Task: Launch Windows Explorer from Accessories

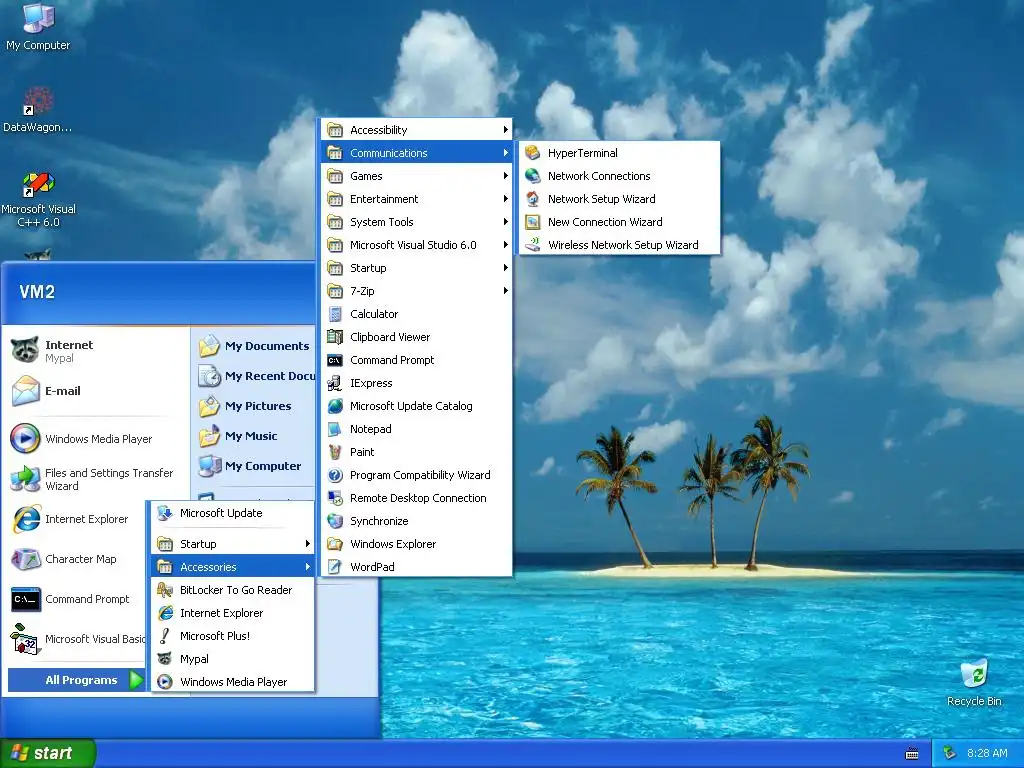Action: pyautogui.click(x=416, y=544)
